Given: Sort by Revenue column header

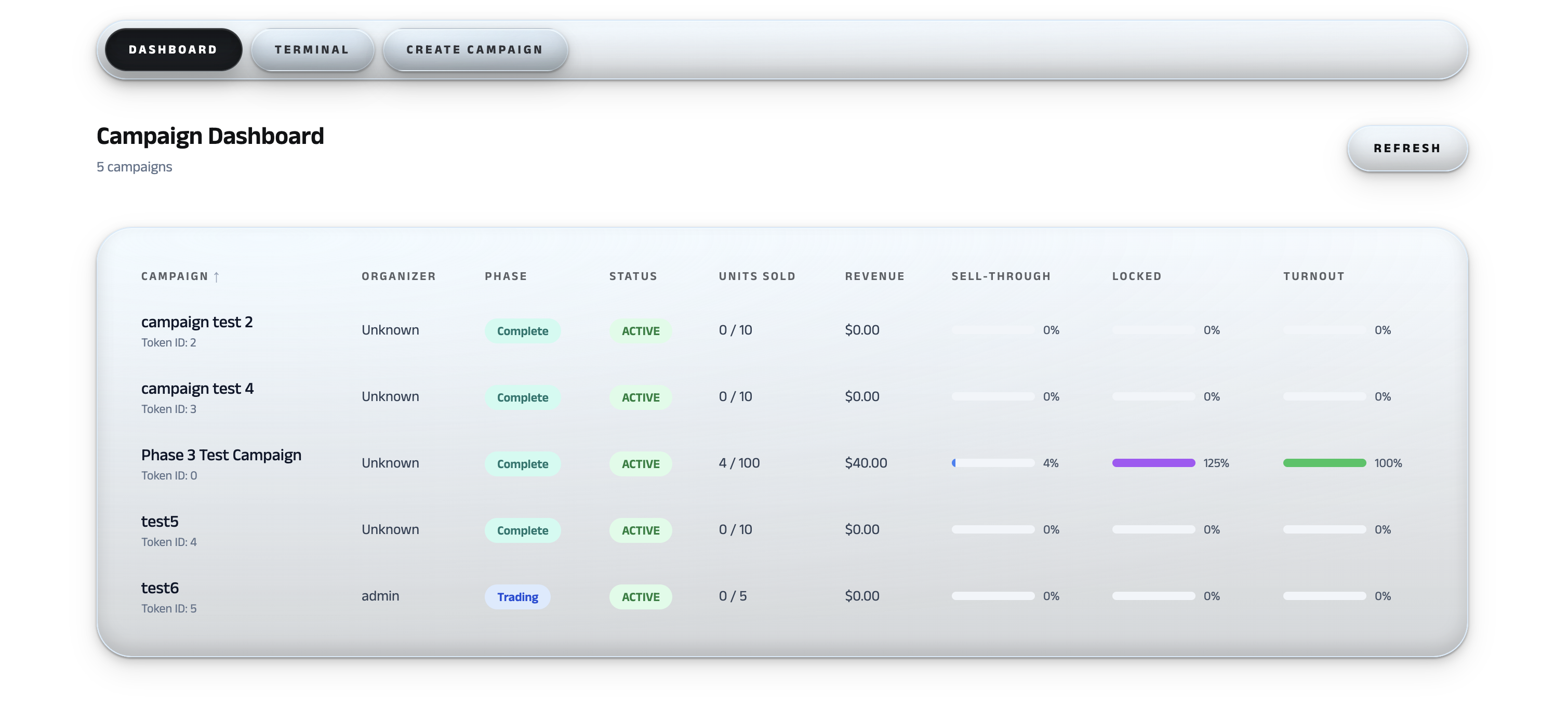Looking at the screenshot, I should click(x=875, y=276).
